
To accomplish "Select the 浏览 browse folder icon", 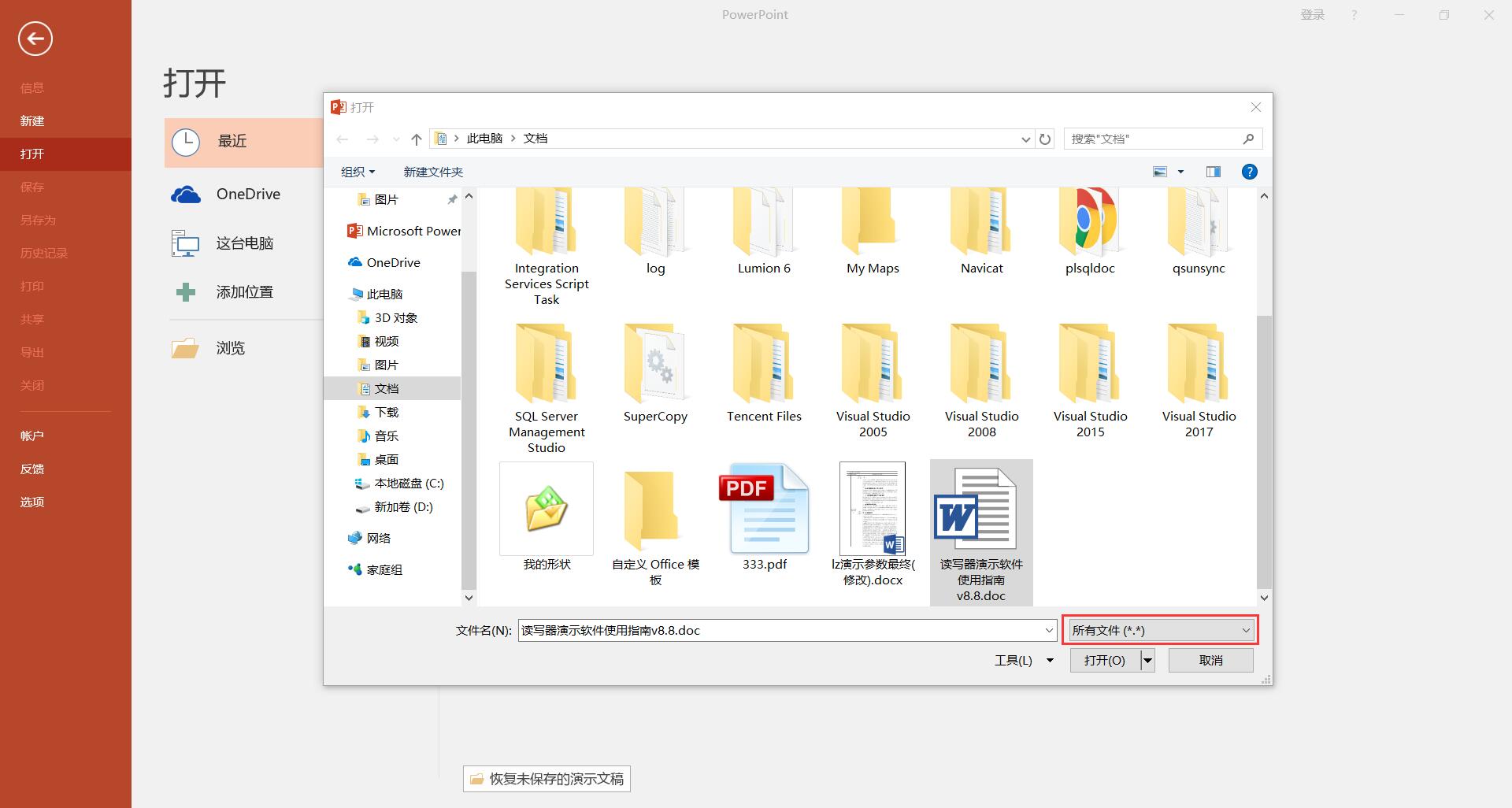I will pyautogui.click(x=186, y=348).
